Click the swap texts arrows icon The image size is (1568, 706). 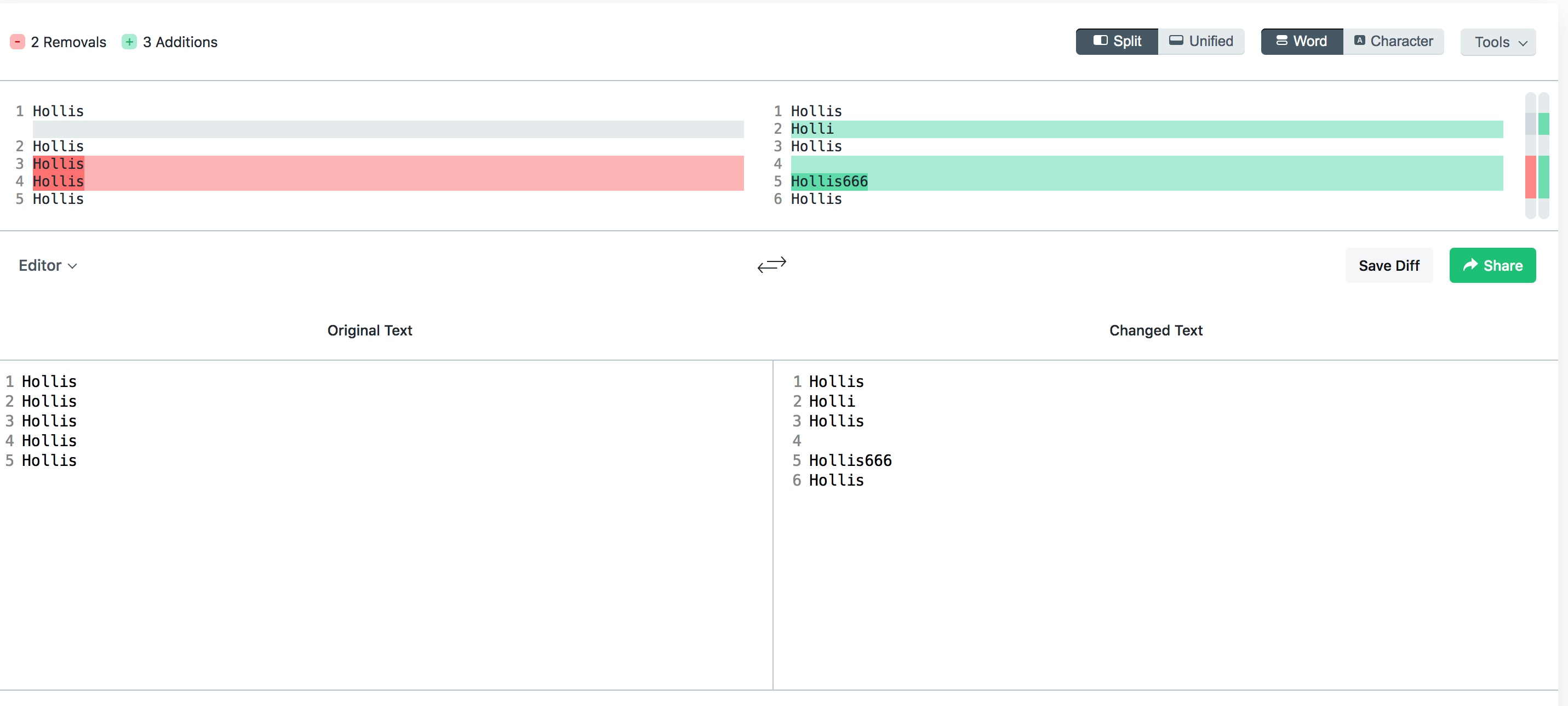(x=771, y=264)
